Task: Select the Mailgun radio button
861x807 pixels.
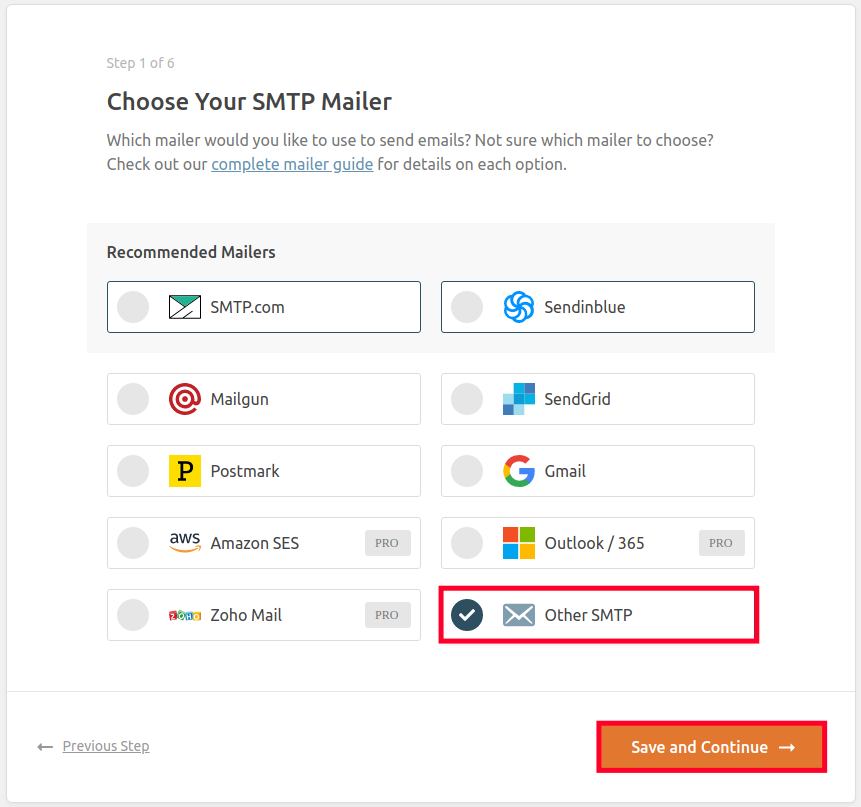Action: tap(133, 399)
